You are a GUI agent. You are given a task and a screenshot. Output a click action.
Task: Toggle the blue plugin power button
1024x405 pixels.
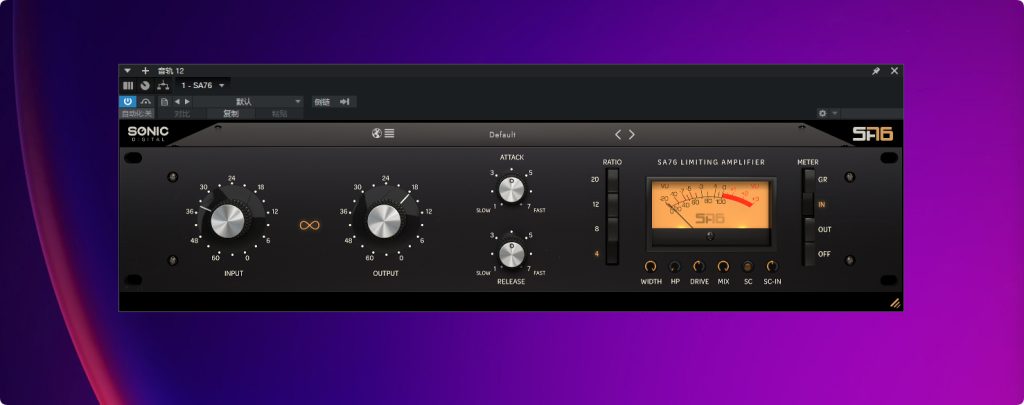127,101
